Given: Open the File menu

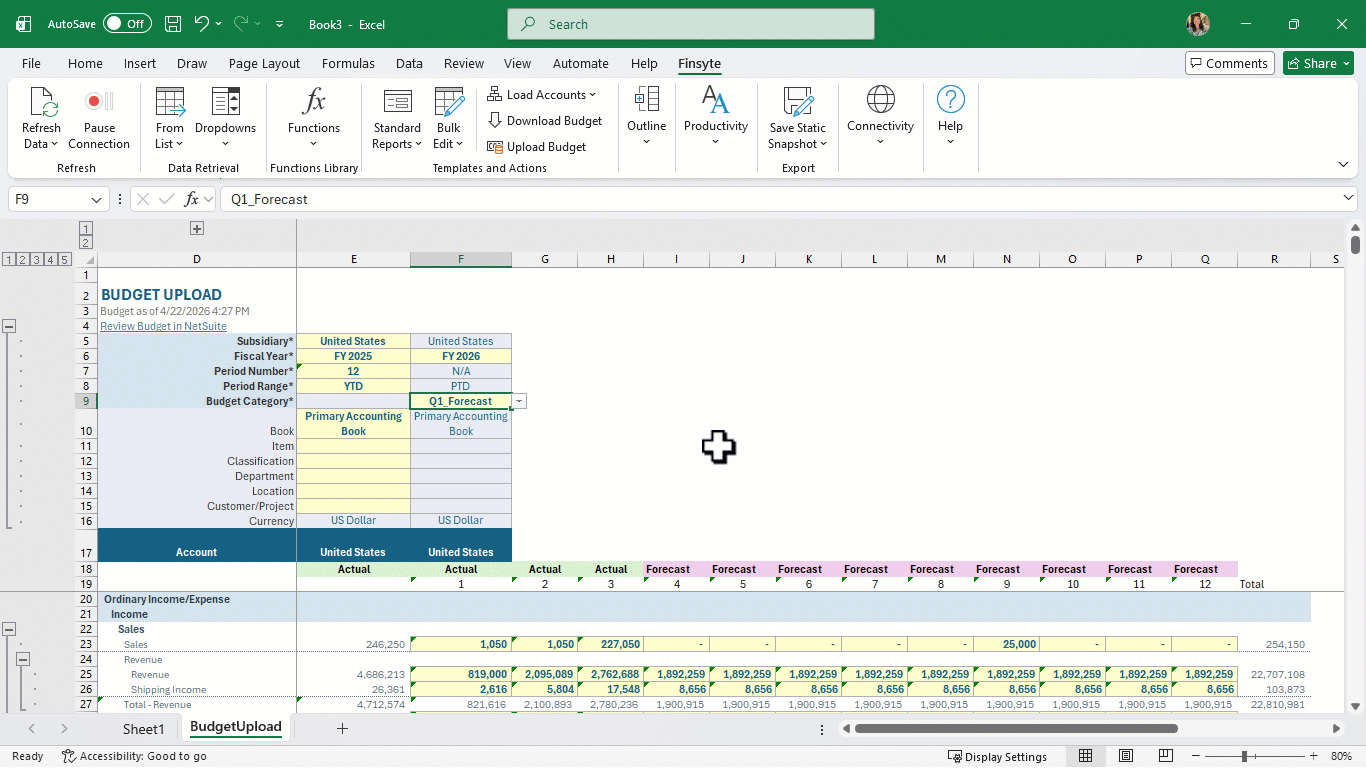Looking at the screenshot, I should click(31, 63).
